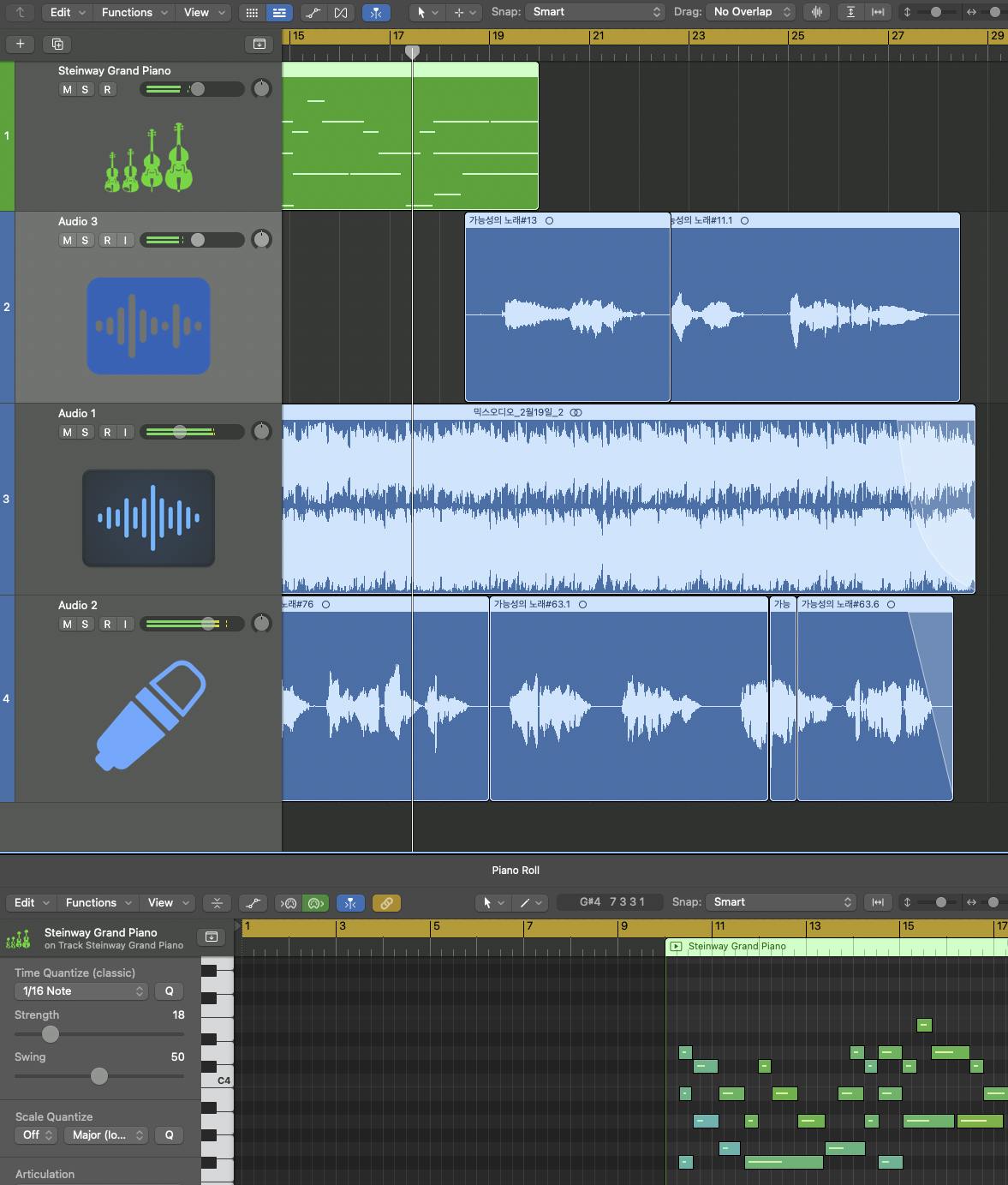
Task: Click the Steinway Grand Piano pan knob
Action: click(261, 89)
